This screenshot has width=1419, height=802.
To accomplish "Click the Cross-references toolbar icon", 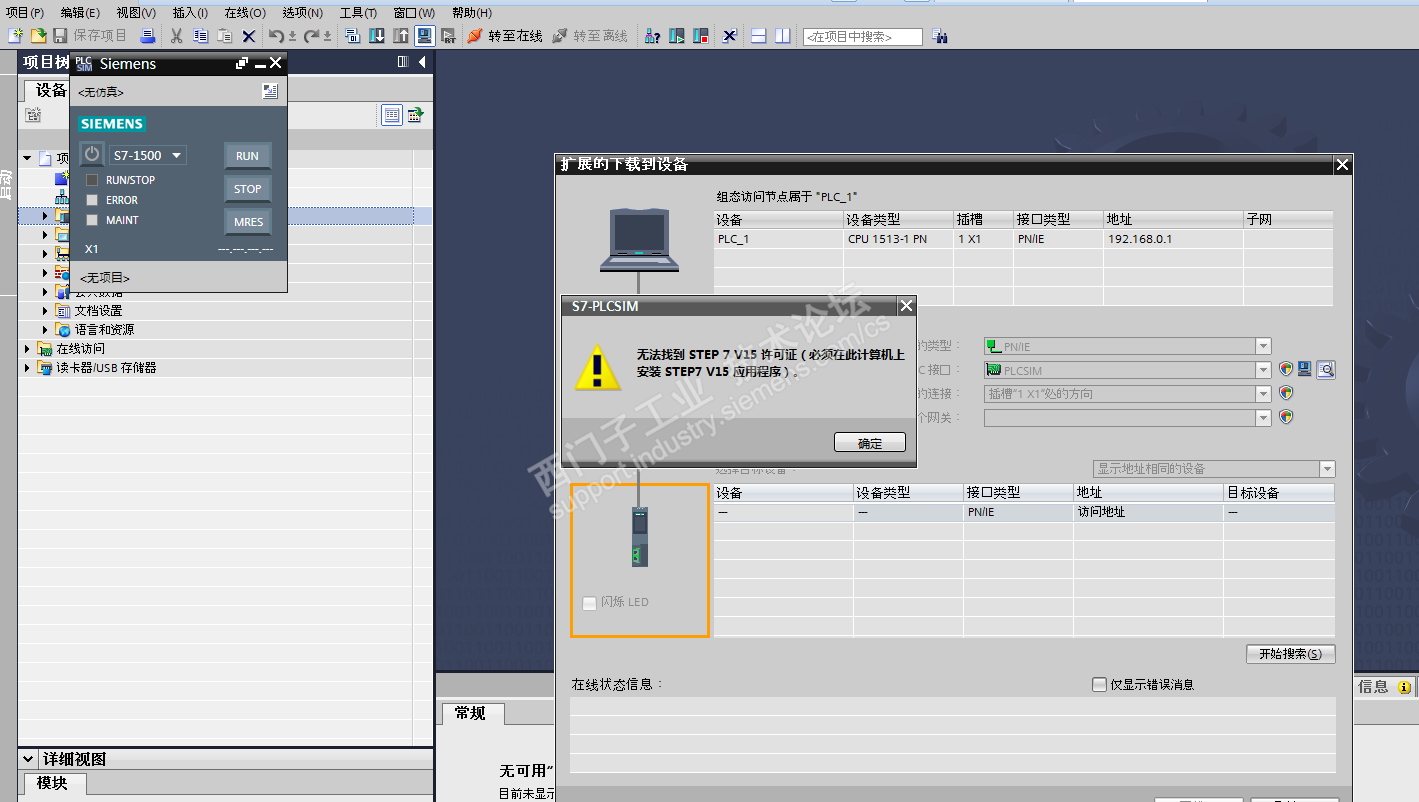I will tap(730, 36).
